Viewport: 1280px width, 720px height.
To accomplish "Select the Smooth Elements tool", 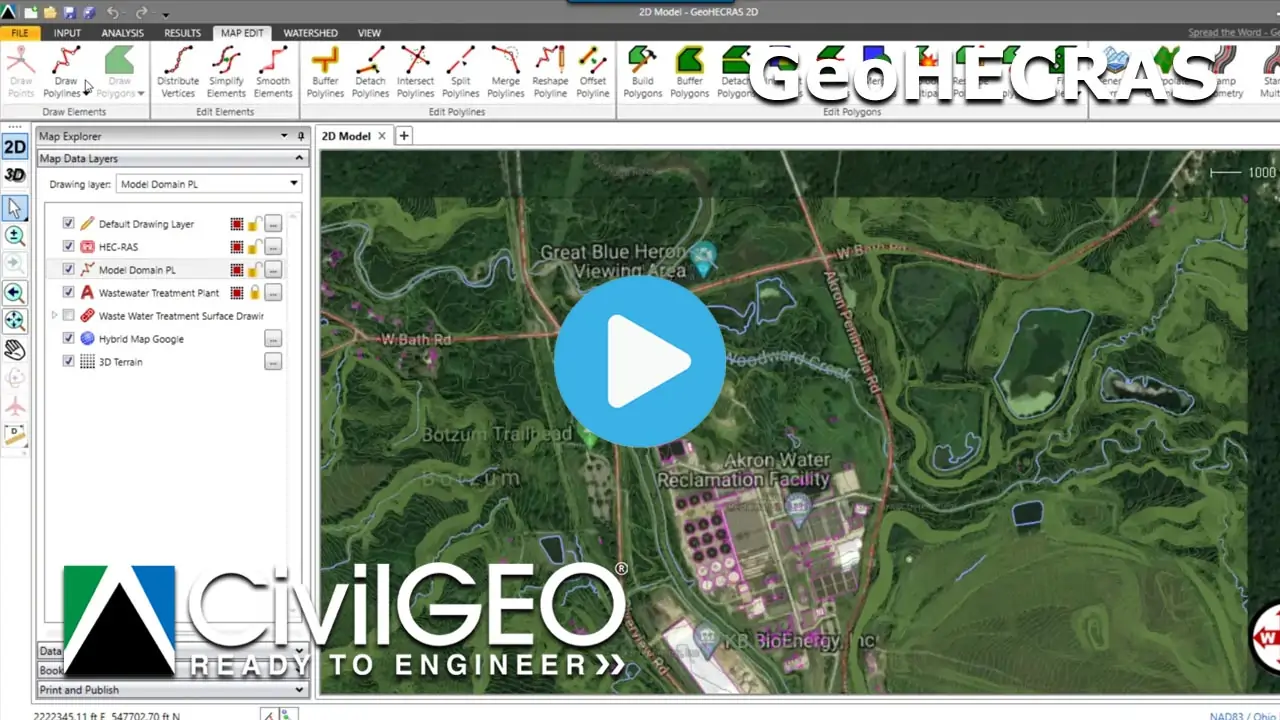I will [x=273, y=70].
